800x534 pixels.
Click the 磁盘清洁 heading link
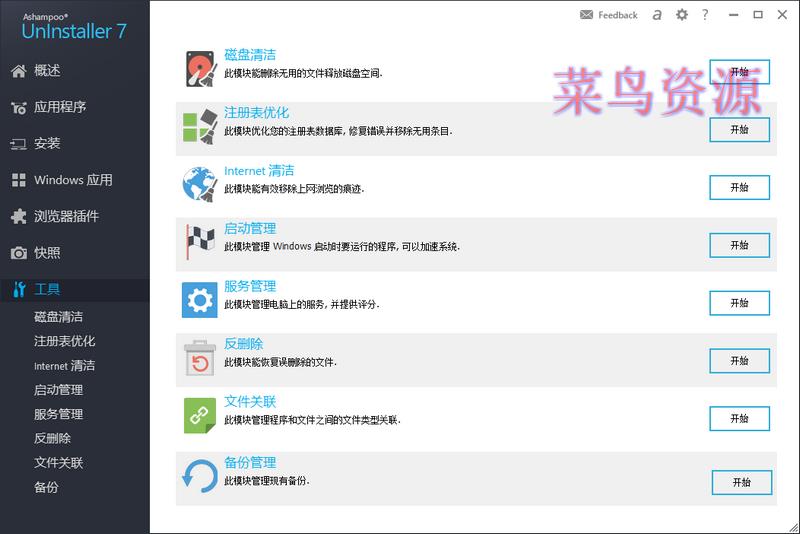click(x=250, y=55)
